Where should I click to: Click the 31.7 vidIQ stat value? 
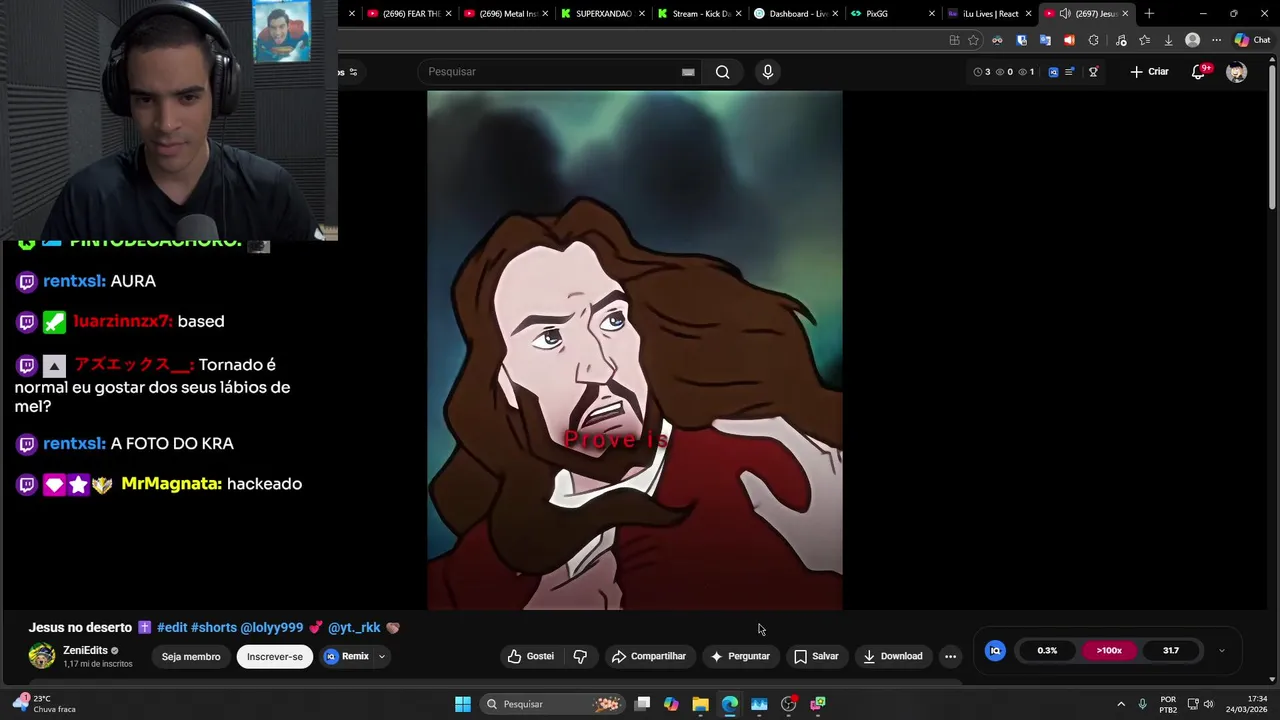coord(1171,650)
